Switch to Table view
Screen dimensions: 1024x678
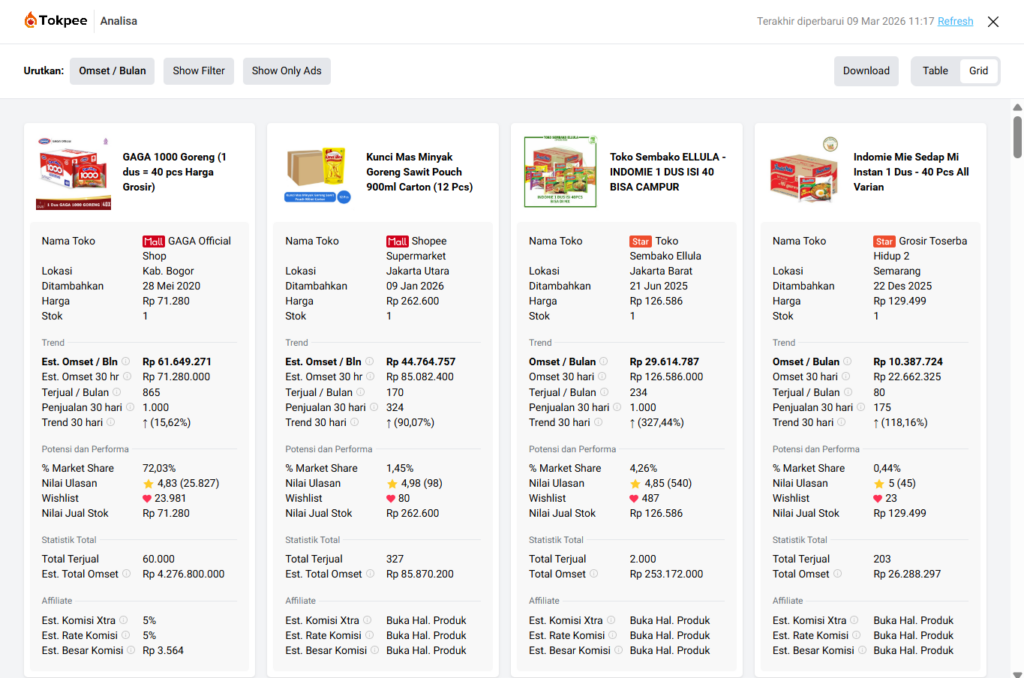click(x=935, y=71)
